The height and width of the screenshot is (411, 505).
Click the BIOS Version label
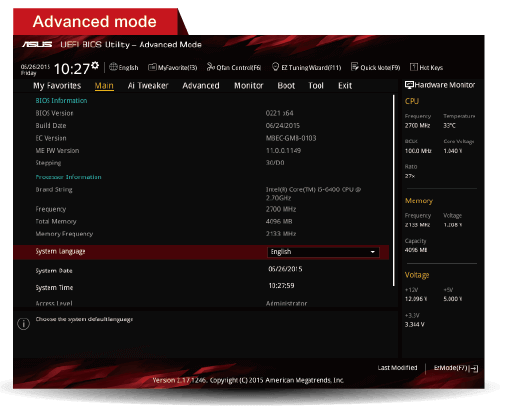point(54,113)
